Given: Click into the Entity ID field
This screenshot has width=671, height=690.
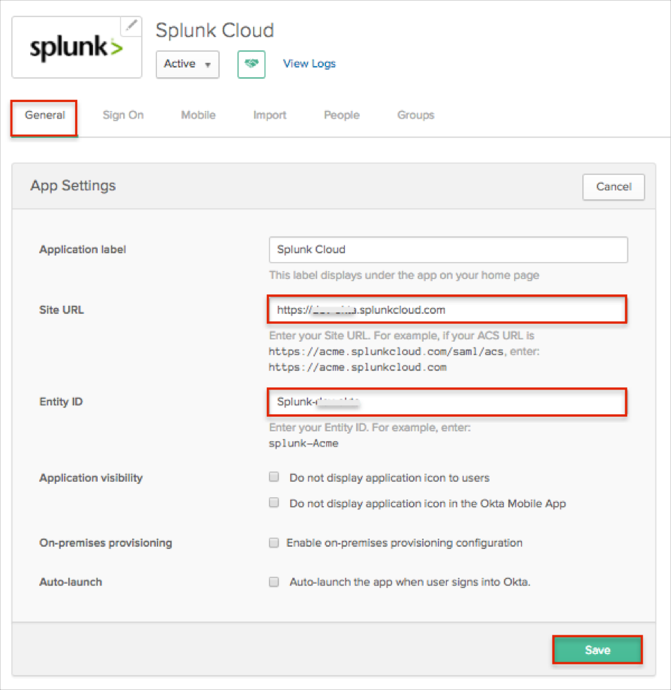Looking at the screenshot, I should point(447,402).
